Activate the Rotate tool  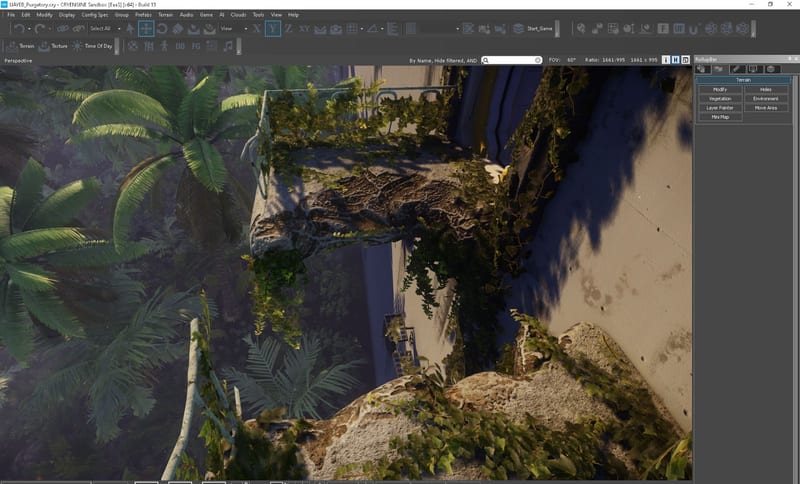[162, 29]
